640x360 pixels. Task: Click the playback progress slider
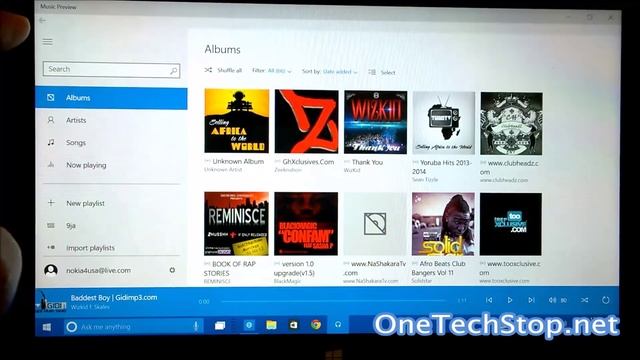333,301
